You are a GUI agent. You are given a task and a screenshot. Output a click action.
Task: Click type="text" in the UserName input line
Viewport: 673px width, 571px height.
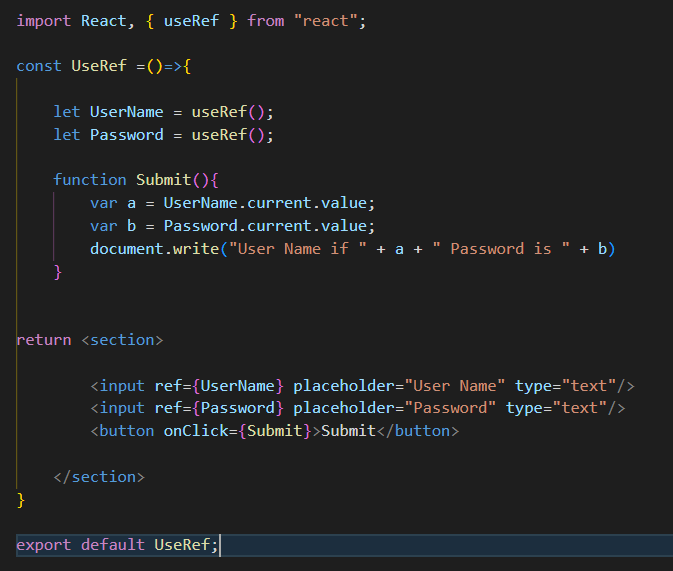tap(565, 386)
